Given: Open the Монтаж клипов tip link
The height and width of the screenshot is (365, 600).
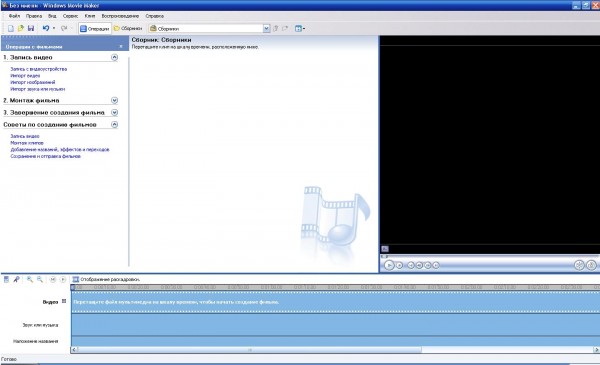Looking at the screenshot, I should [27, 143].
